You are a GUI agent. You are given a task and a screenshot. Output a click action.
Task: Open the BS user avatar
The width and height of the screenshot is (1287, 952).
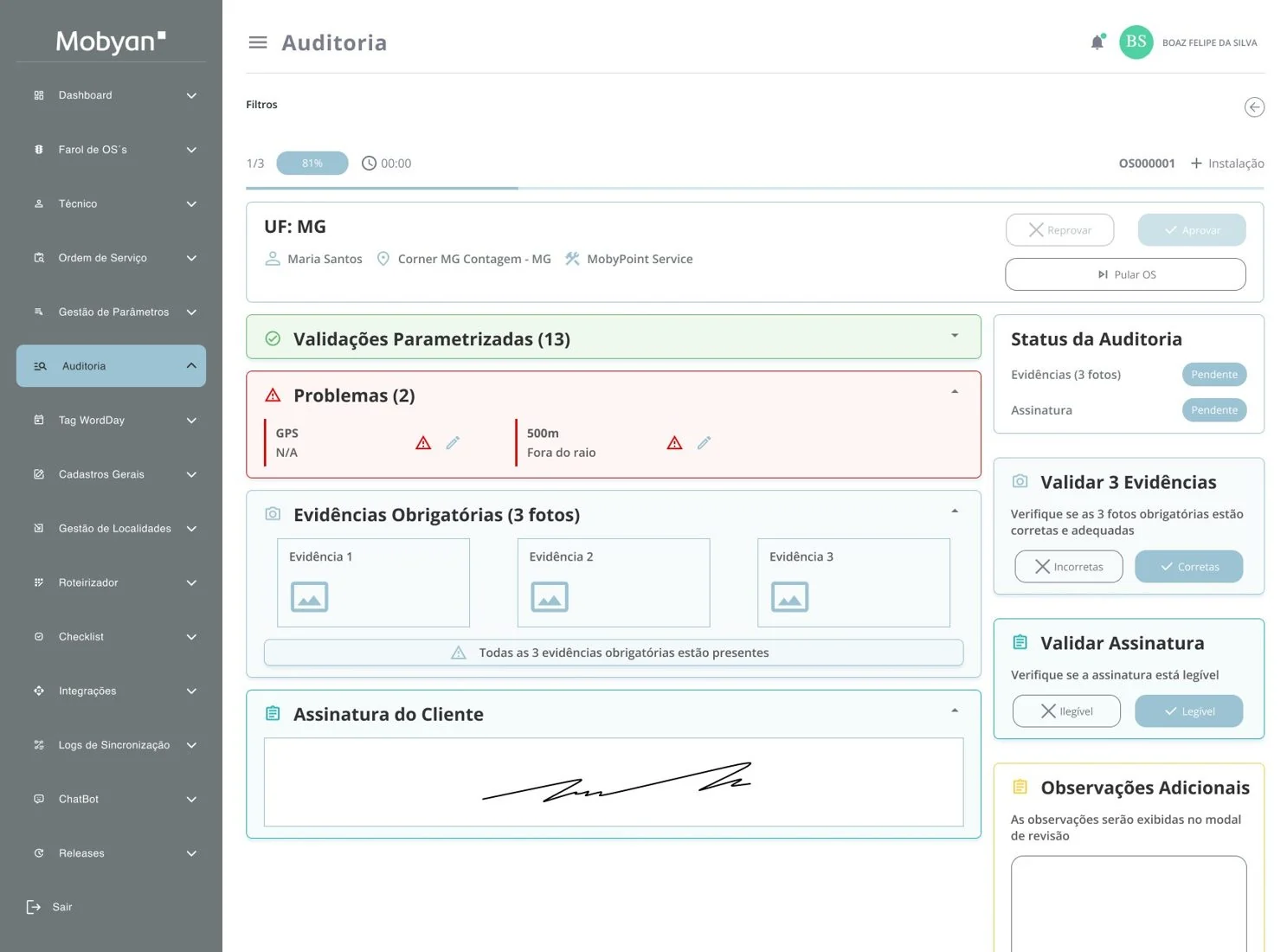[1136, 42]
